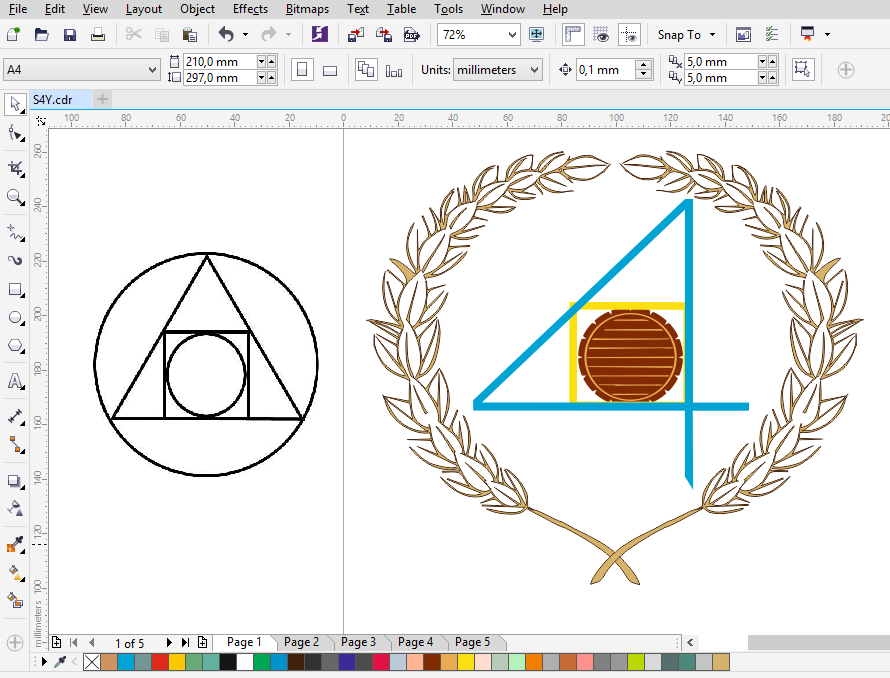890x678 pixels.
Task: Open a new document tab with plus
Action: click(102, 99)
